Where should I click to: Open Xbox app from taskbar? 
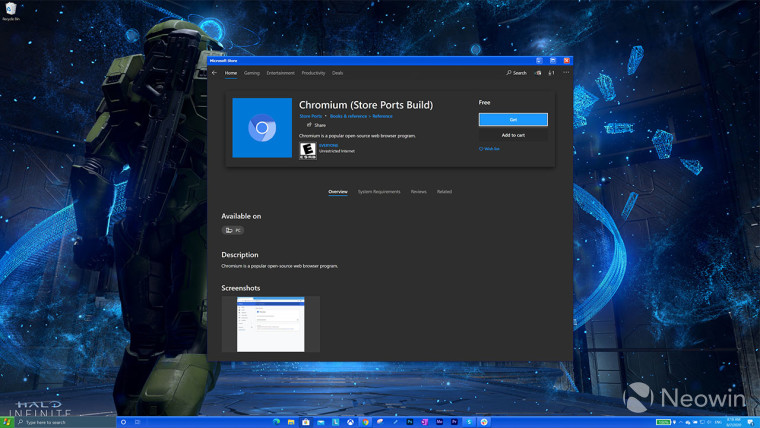(x=350, y=422)
